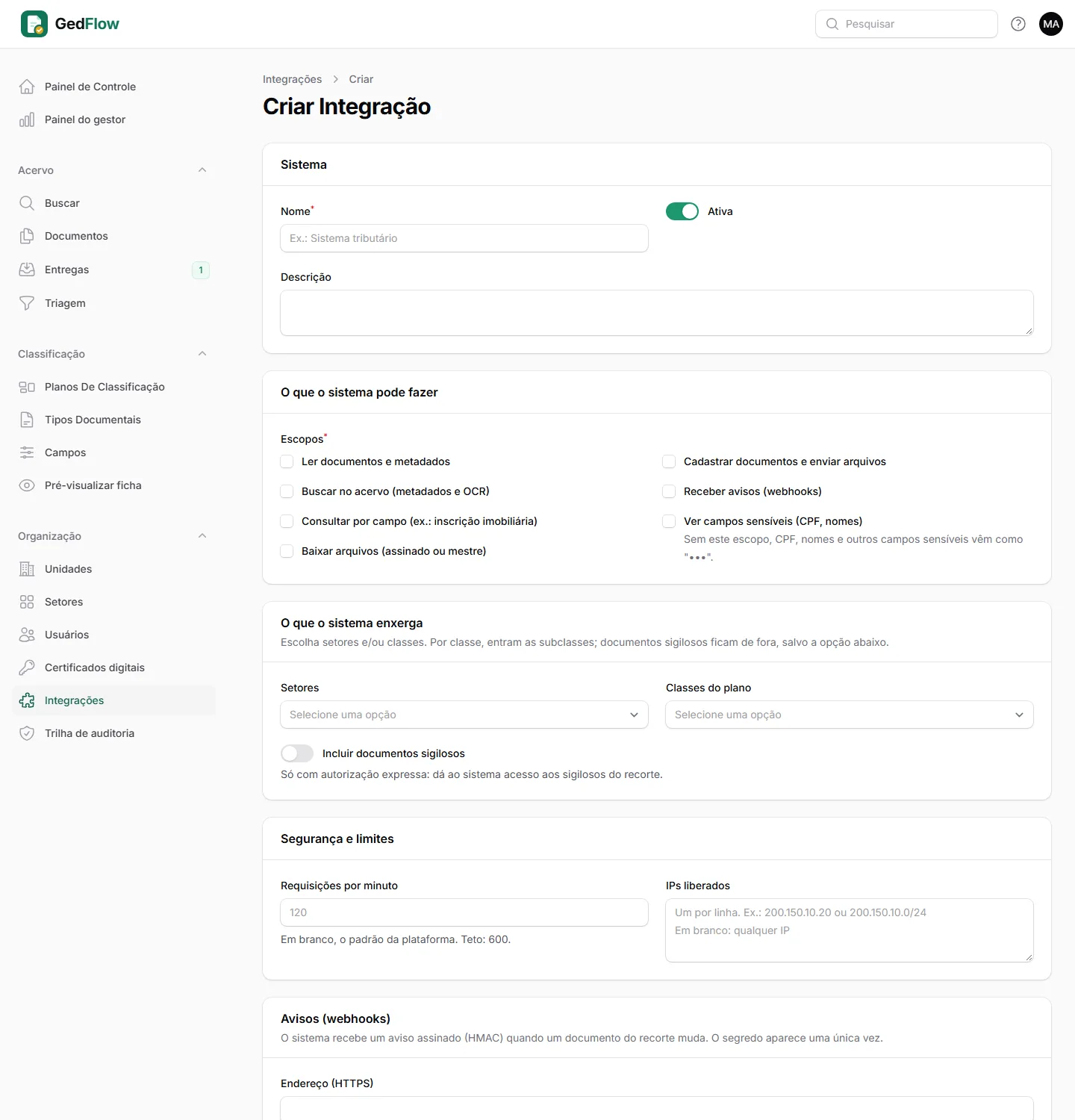Check Cadastrar documentos e enviar arquivos
The image size is (1075, 1120).
click(669, 461)
